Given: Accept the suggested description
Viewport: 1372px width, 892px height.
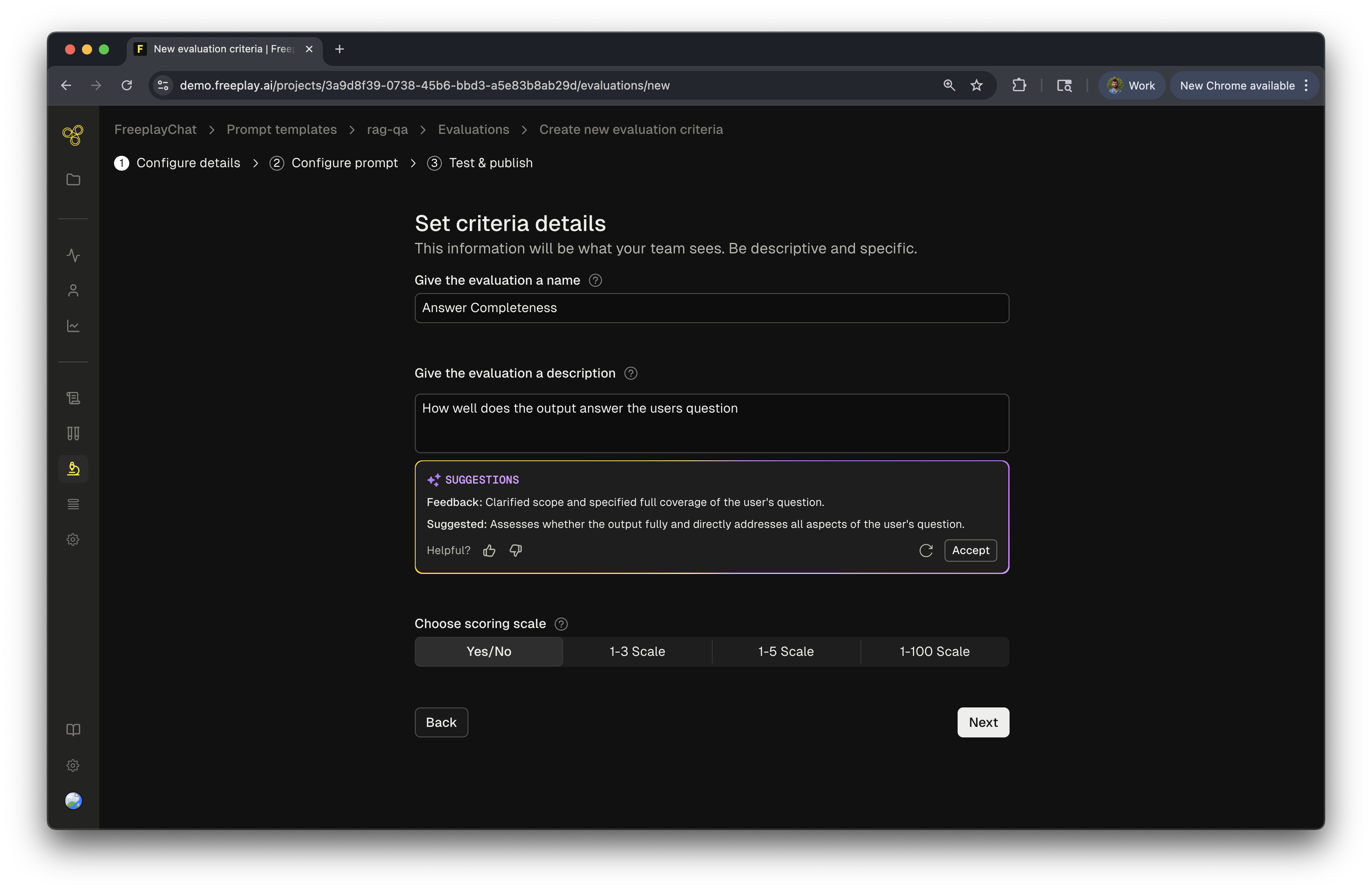Looking at the screenshot, I should [x=970, y=550].
